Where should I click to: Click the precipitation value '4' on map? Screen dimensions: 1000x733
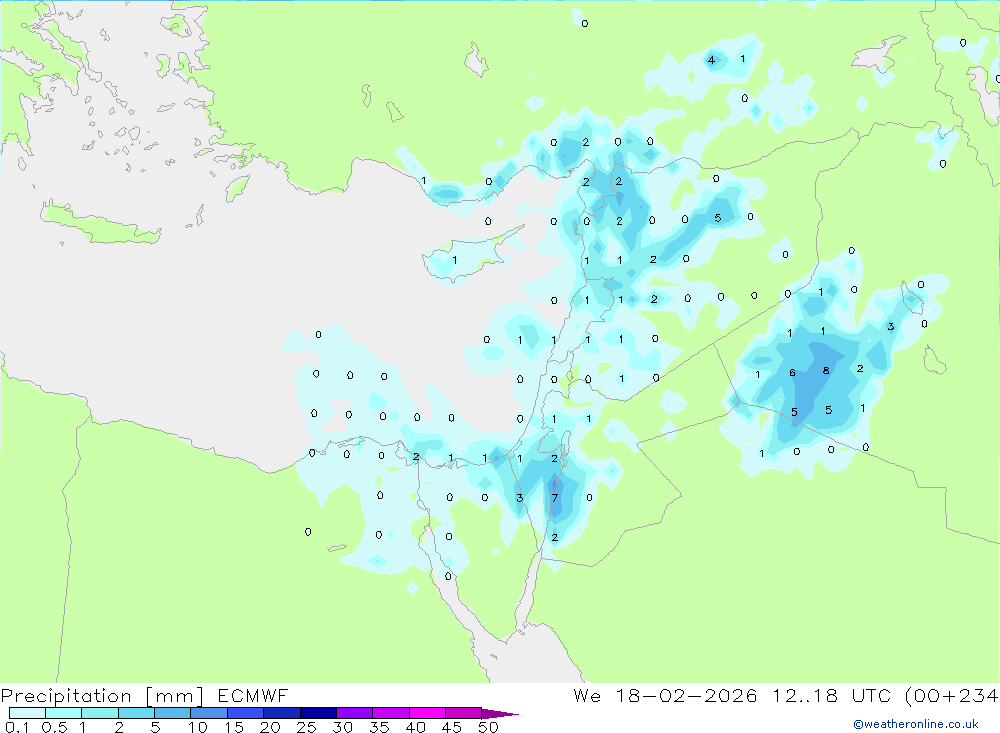point(711,61)
